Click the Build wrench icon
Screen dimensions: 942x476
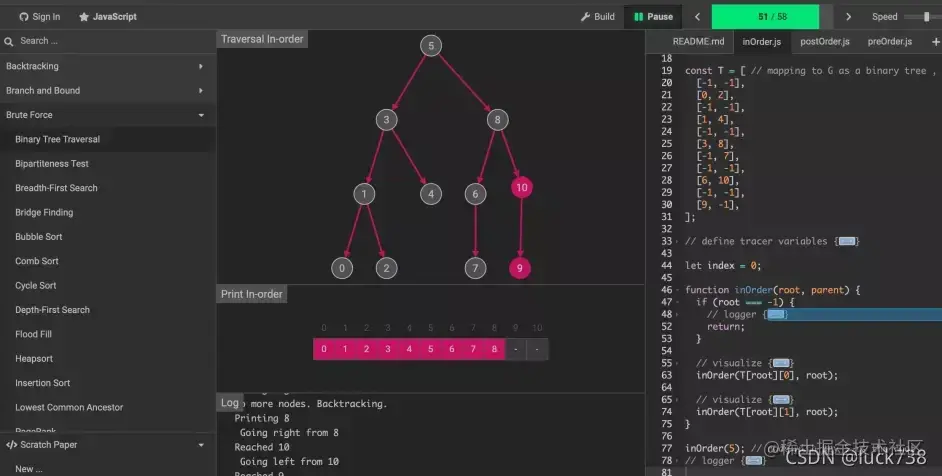pos(585,17)
